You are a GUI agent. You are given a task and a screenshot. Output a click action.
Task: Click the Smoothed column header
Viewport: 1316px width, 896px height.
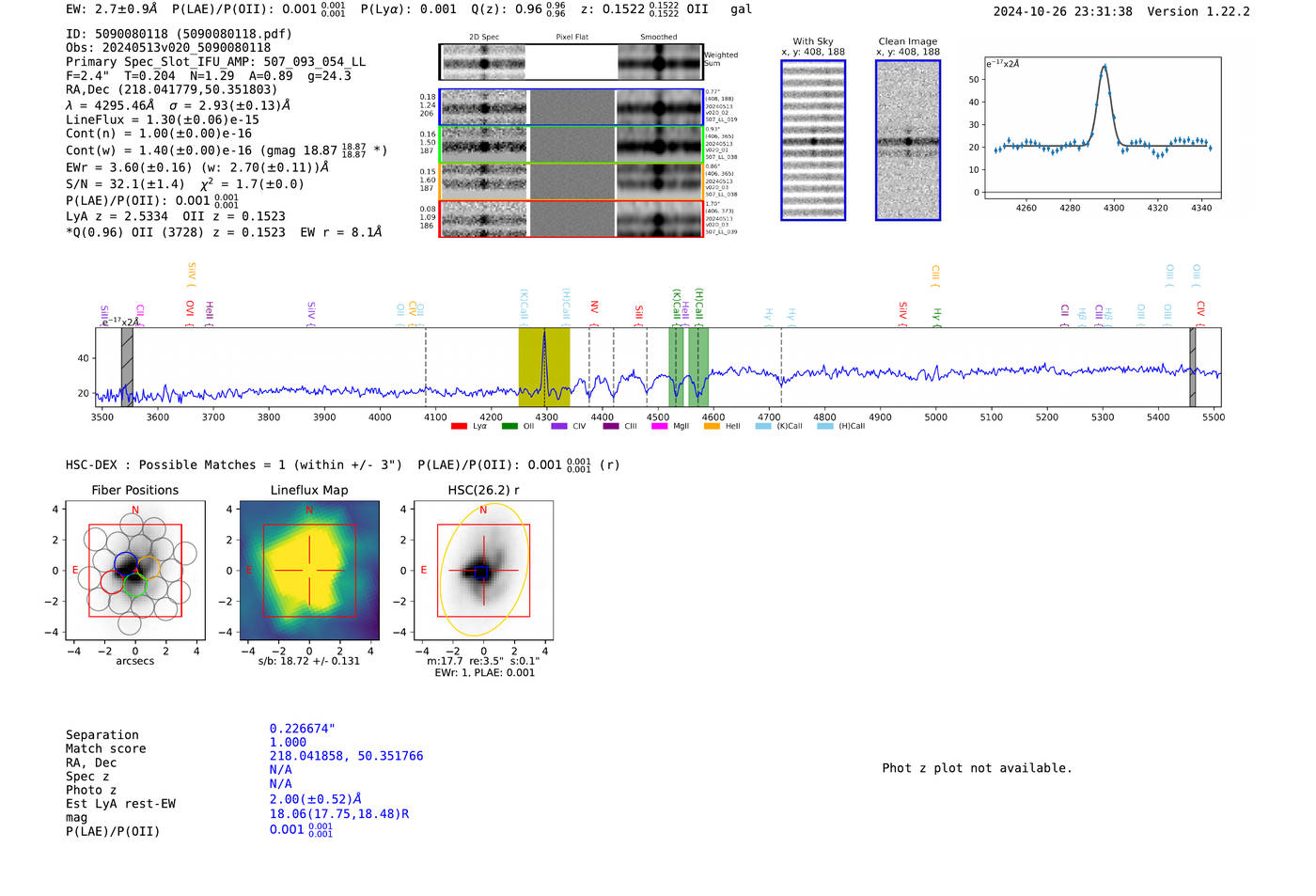pos(658,37)
